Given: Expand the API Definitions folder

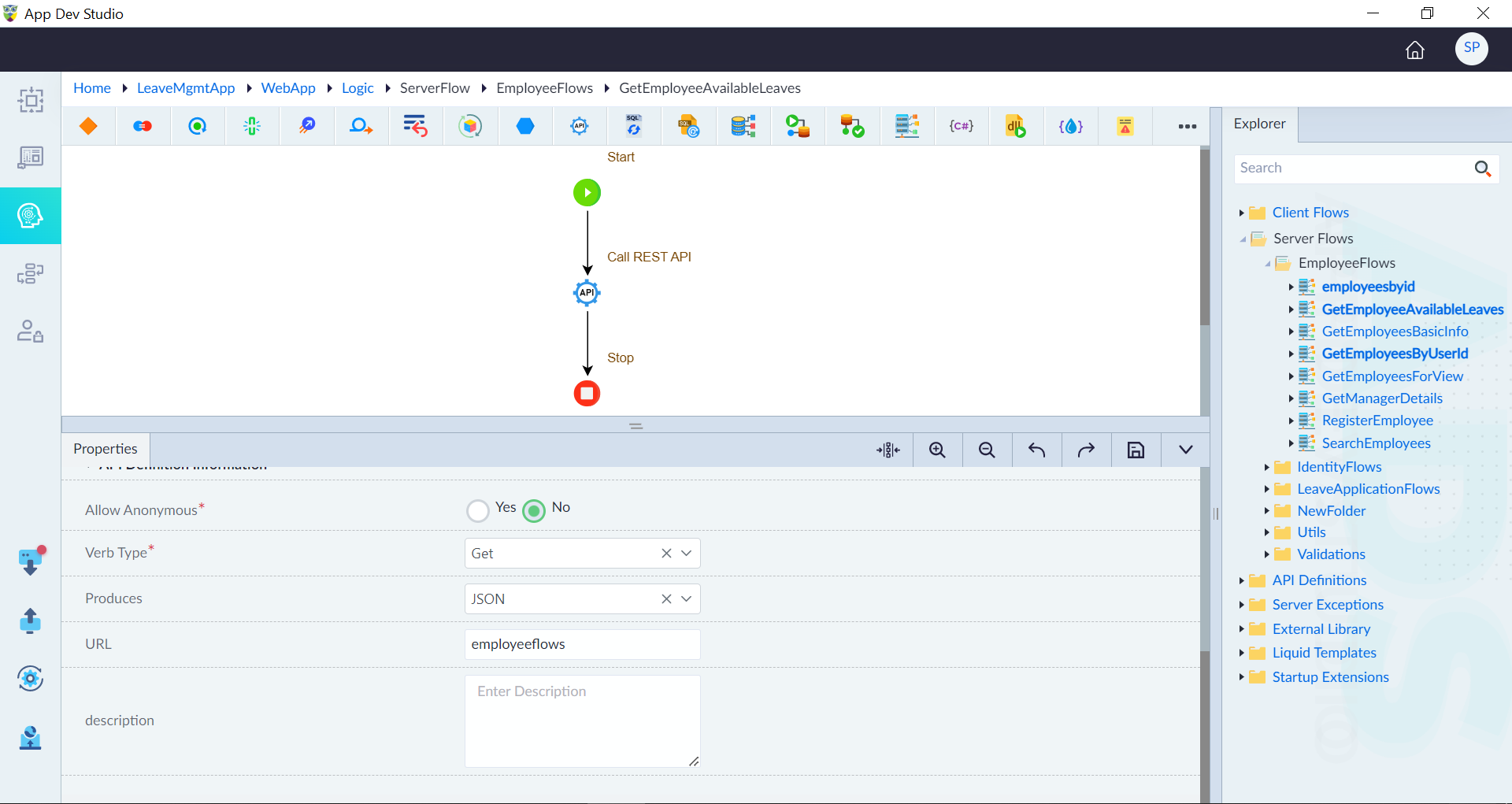Looking at the screenshot, I should tap(1241, 580).
